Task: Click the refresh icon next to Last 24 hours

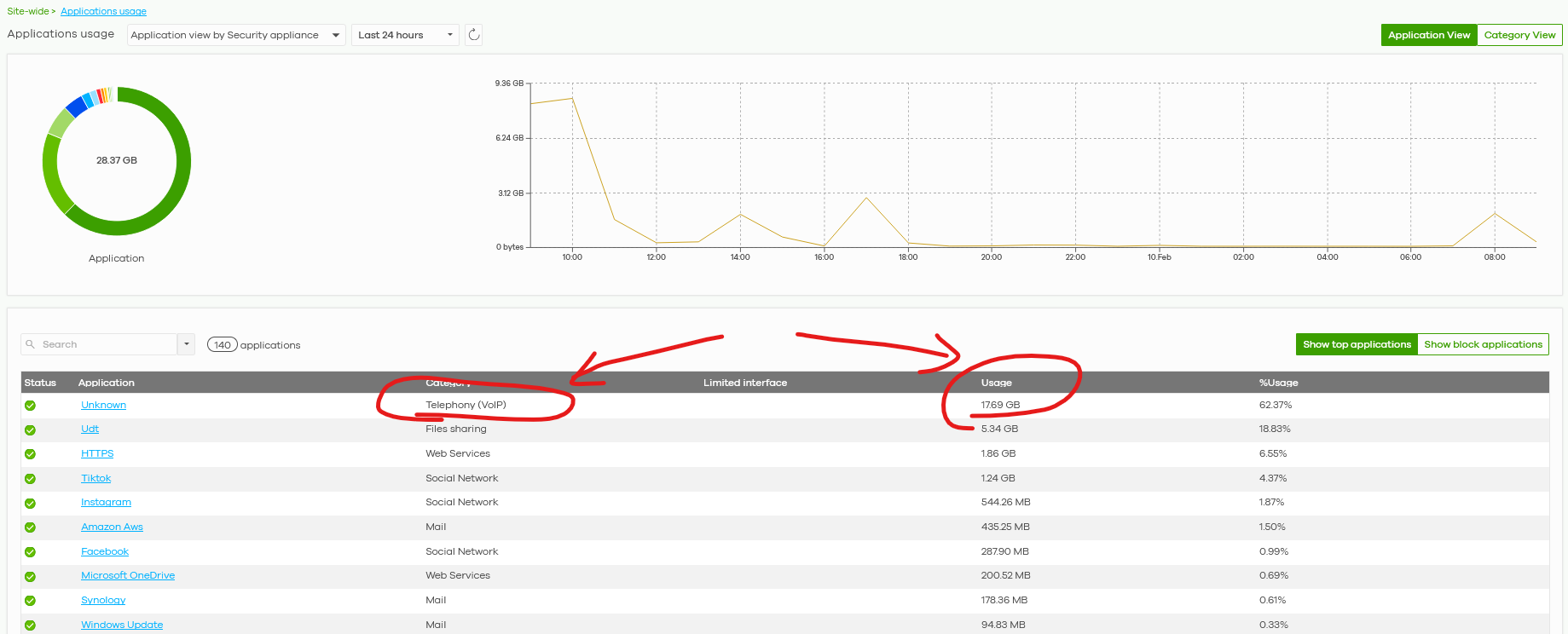Action: tap(474, 35)
